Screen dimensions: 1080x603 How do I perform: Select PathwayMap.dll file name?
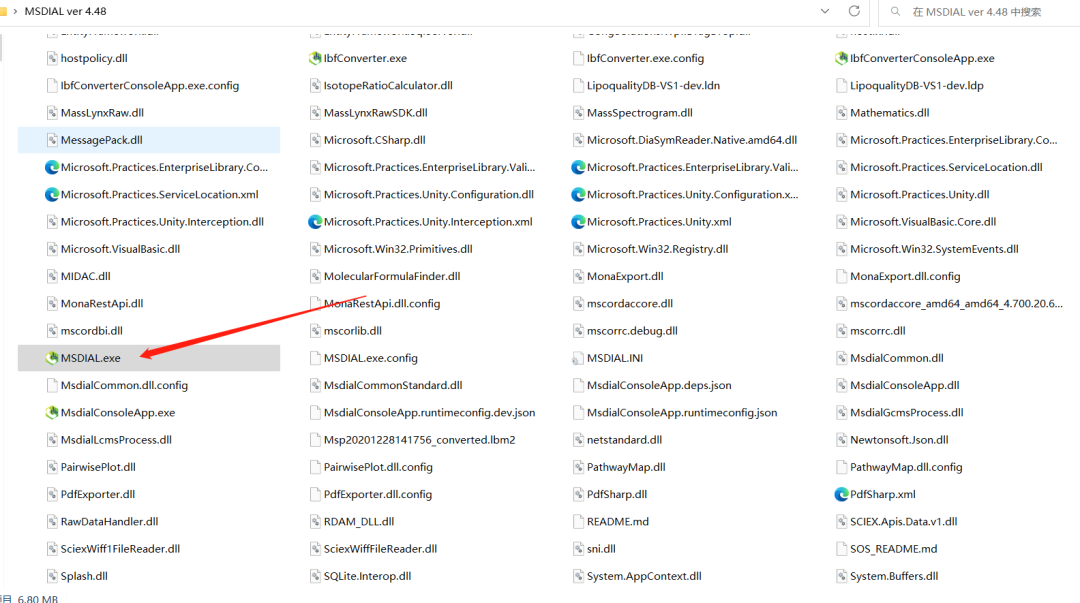pyautogui.click(x=626, y=467)
